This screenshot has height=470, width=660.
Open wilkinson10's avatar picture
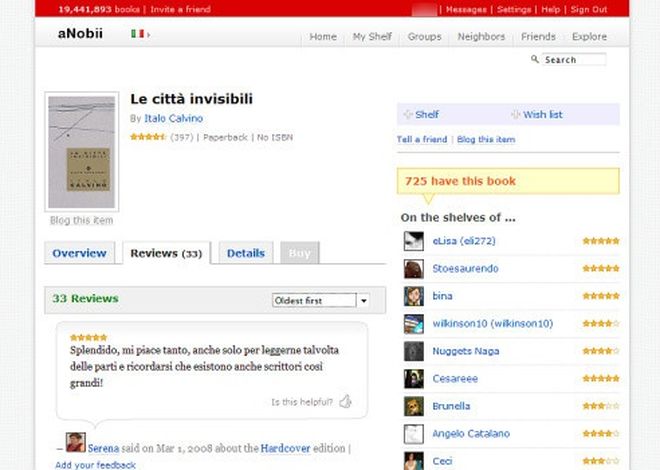click(414, 324)
